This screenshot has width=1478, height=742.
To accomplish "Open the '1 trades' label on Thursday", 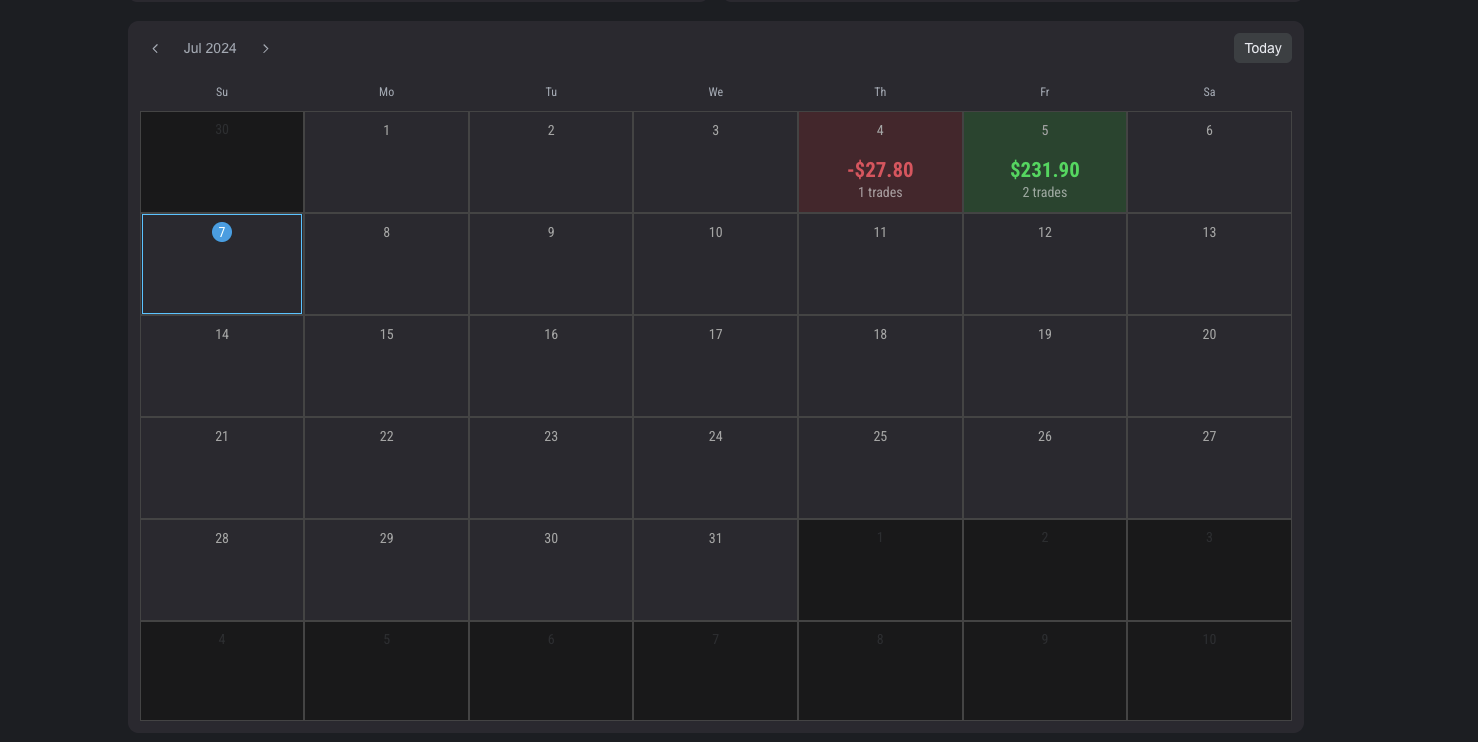I will 880,193.
